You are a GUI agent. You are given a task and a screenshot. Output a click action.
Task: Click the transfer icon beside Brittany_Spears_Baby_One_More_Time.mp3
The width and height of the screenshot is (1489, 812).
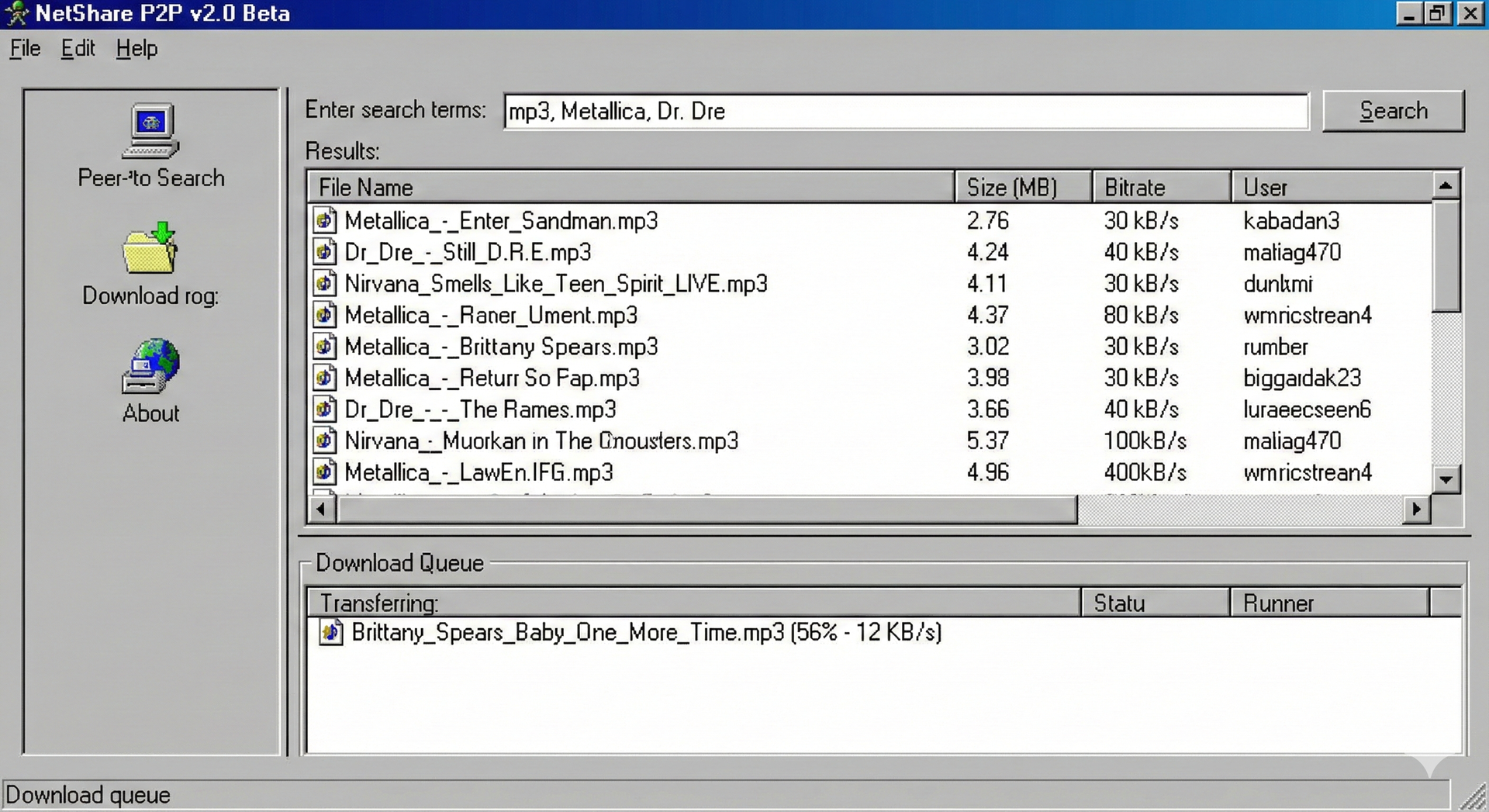[x=331, y=632]
